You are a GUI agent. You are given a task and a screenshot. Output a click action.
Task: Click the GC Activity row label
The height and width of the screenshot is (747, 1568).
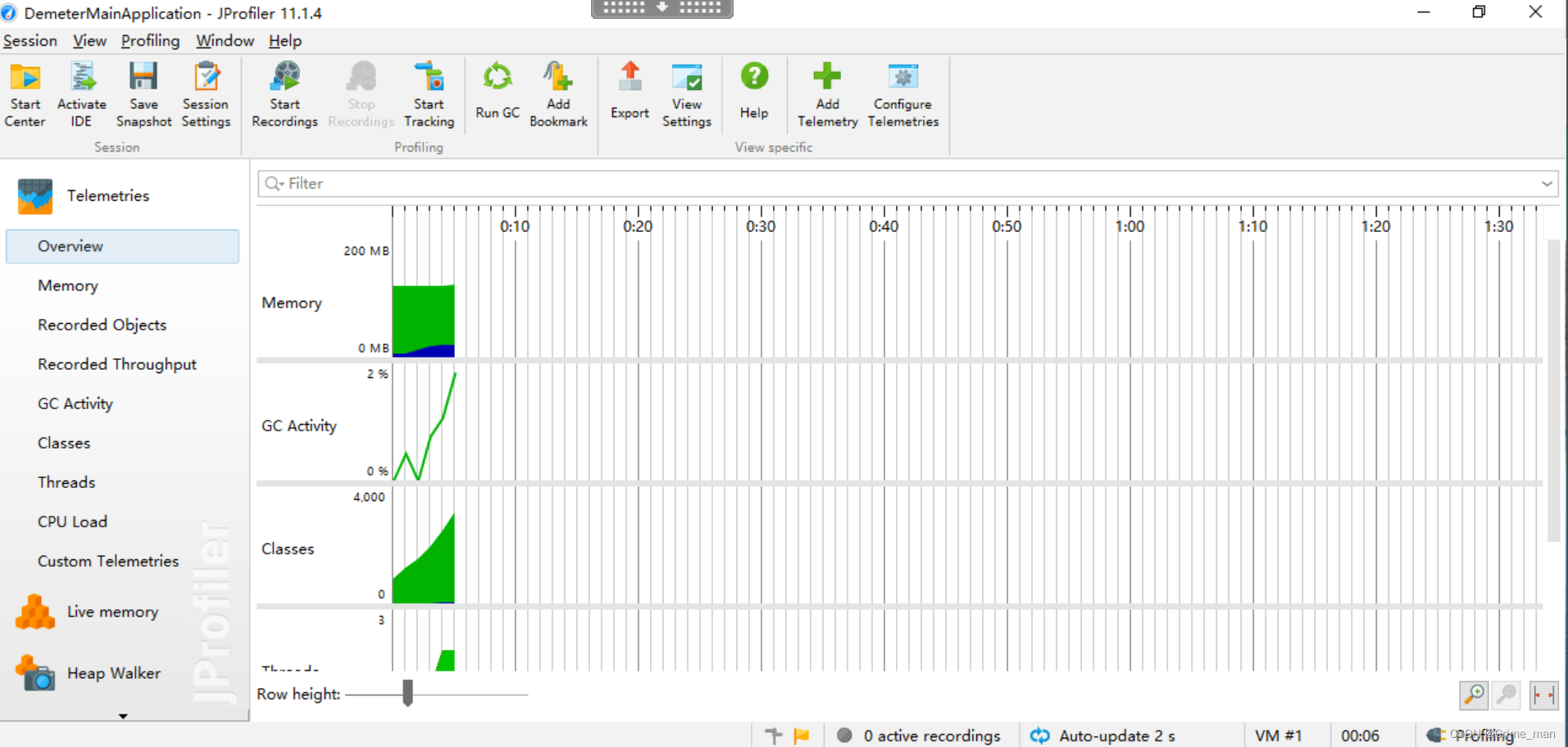click(299, 426)
